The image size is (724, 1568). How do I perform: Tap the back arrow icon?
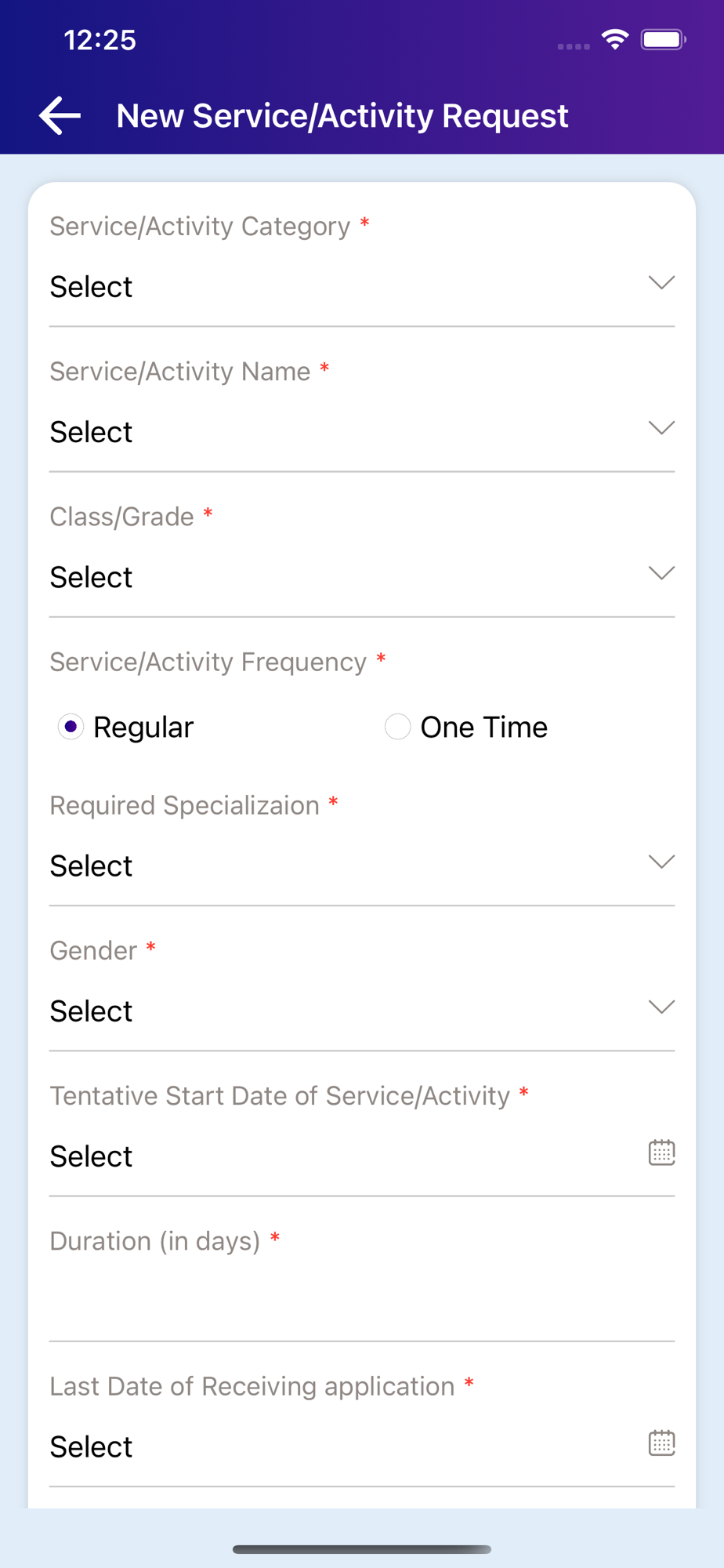click(x=60, y=116)
